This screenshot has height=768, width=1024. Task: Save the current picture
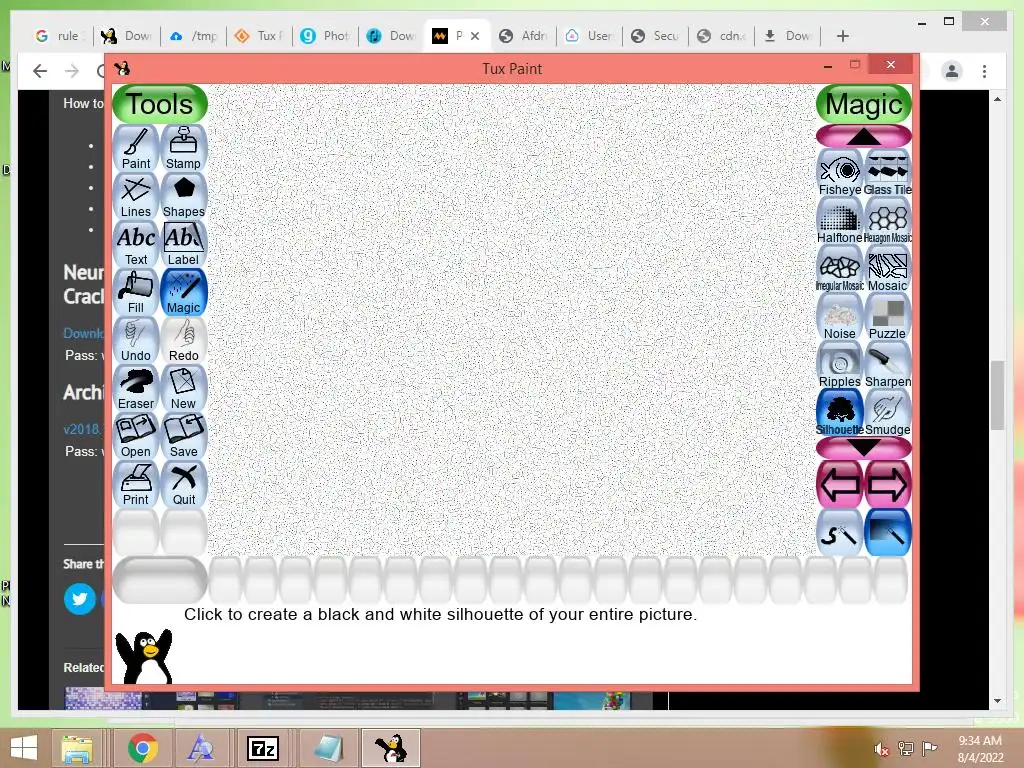pyautogui.click(x=184, y=436)
